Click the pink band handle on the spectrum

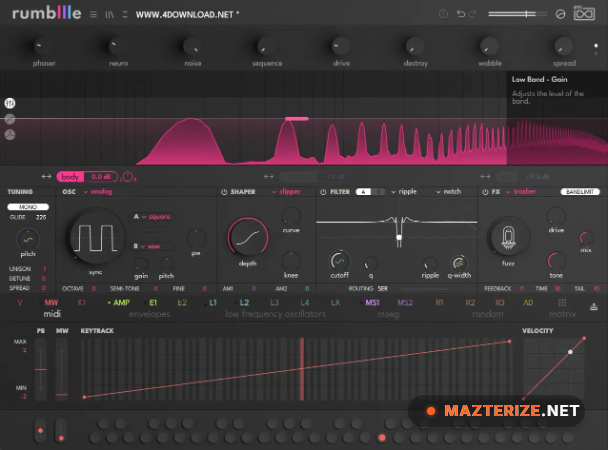(x=297, y=119)
